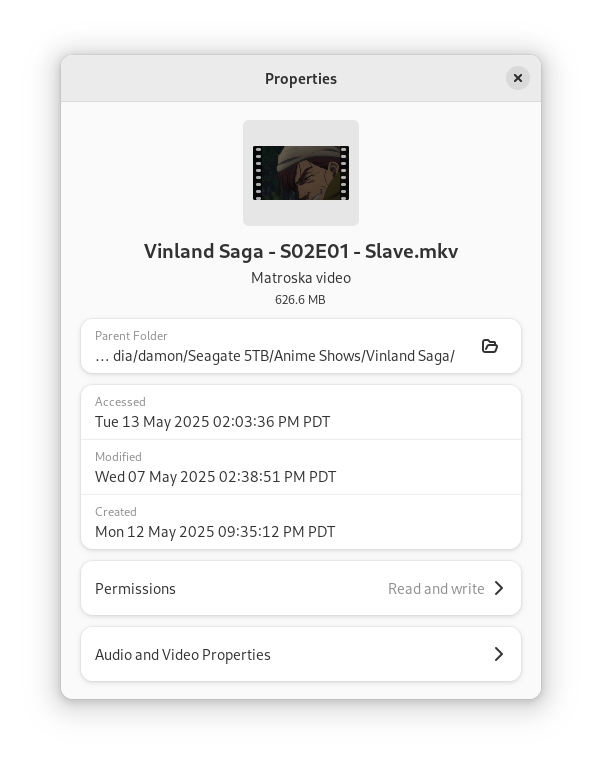Click the file name Vinland Saga title
The image size is (602, 766).
[301, 251]
